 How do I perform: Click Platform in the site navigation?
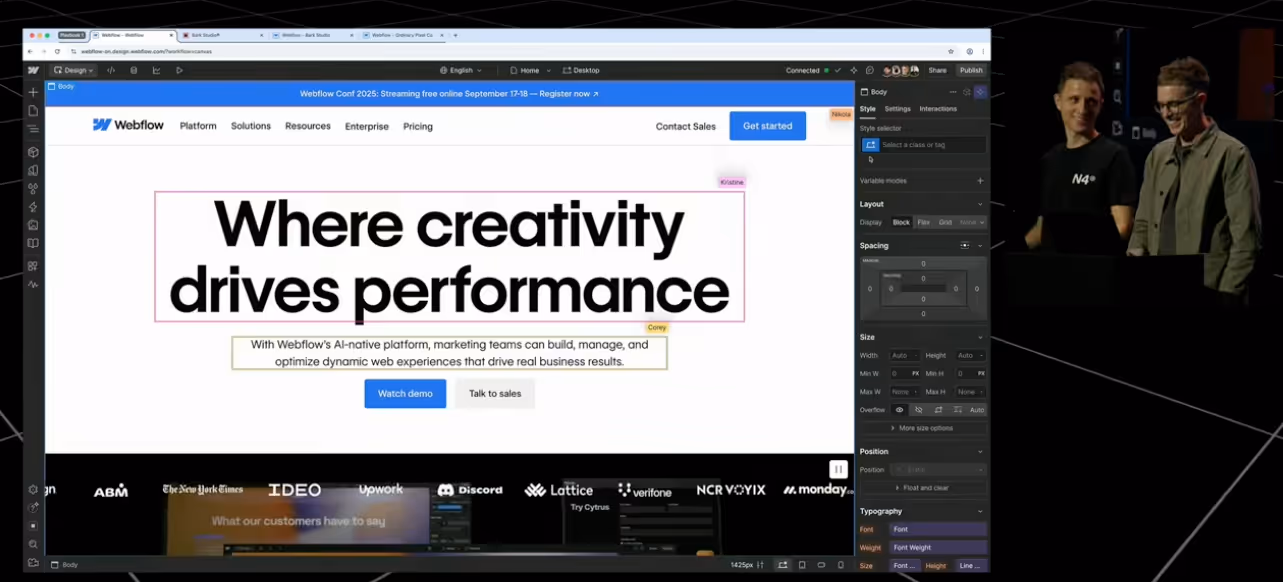[198, 126]
